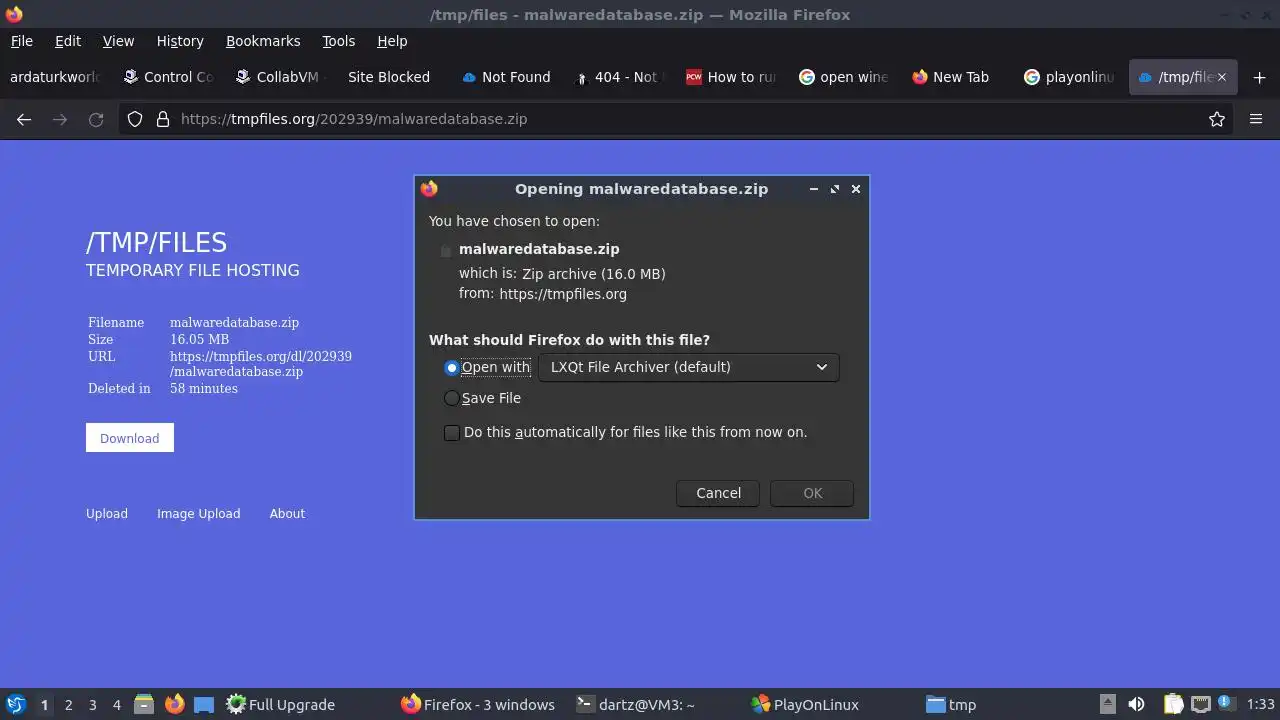Click the removable media eject tray icon
Viewport: 1280px width, 720px height.
(1107, 704)
